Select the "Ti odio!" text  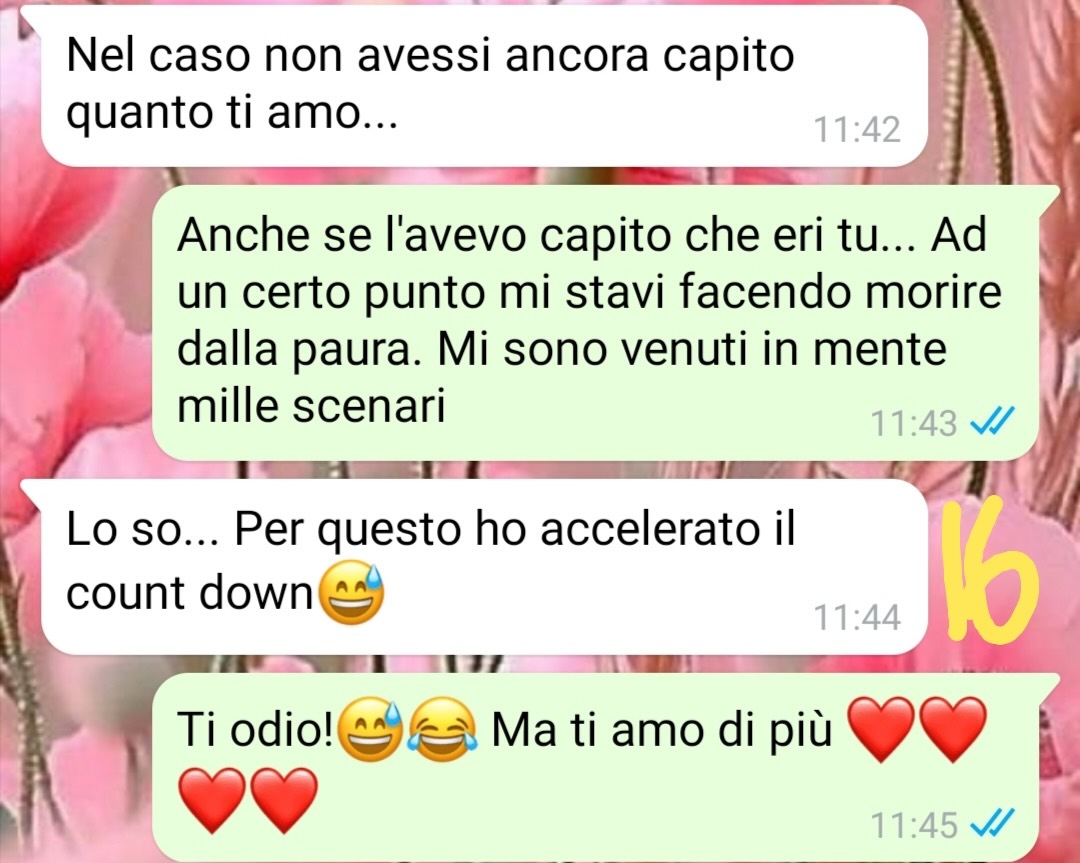[x=256, y=730]
